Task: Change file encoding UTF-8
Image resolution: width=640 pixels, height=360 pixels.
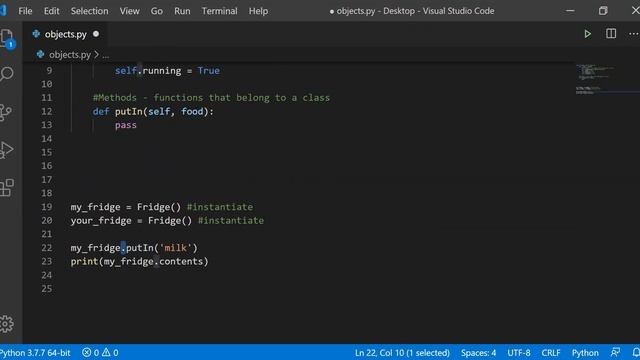Action: [x=519, y=352]
